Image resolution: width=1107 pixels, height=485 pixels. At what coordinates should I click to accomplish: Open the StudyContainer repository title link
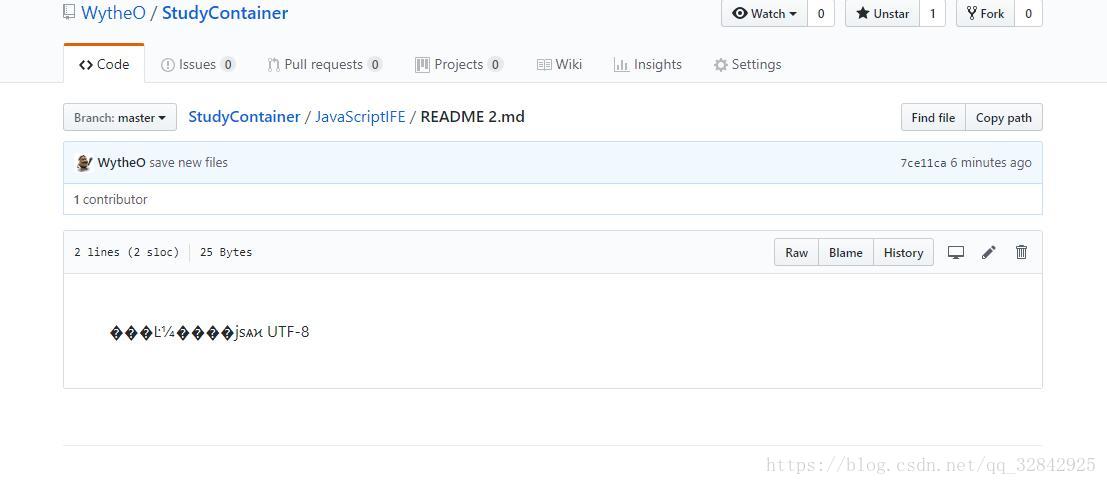(x=225, y=13)
